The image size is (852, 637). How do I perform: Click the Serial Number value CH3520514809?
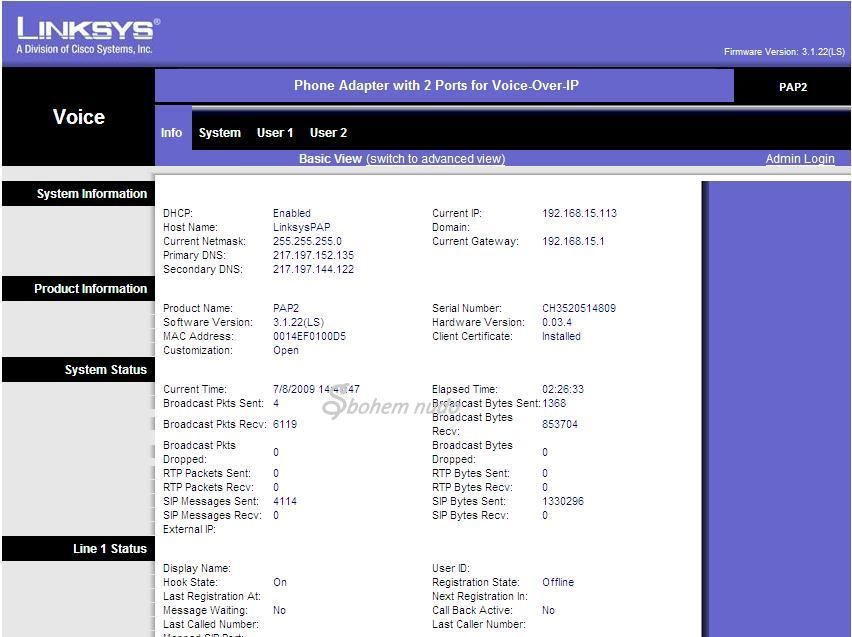(x=578, y=308)
